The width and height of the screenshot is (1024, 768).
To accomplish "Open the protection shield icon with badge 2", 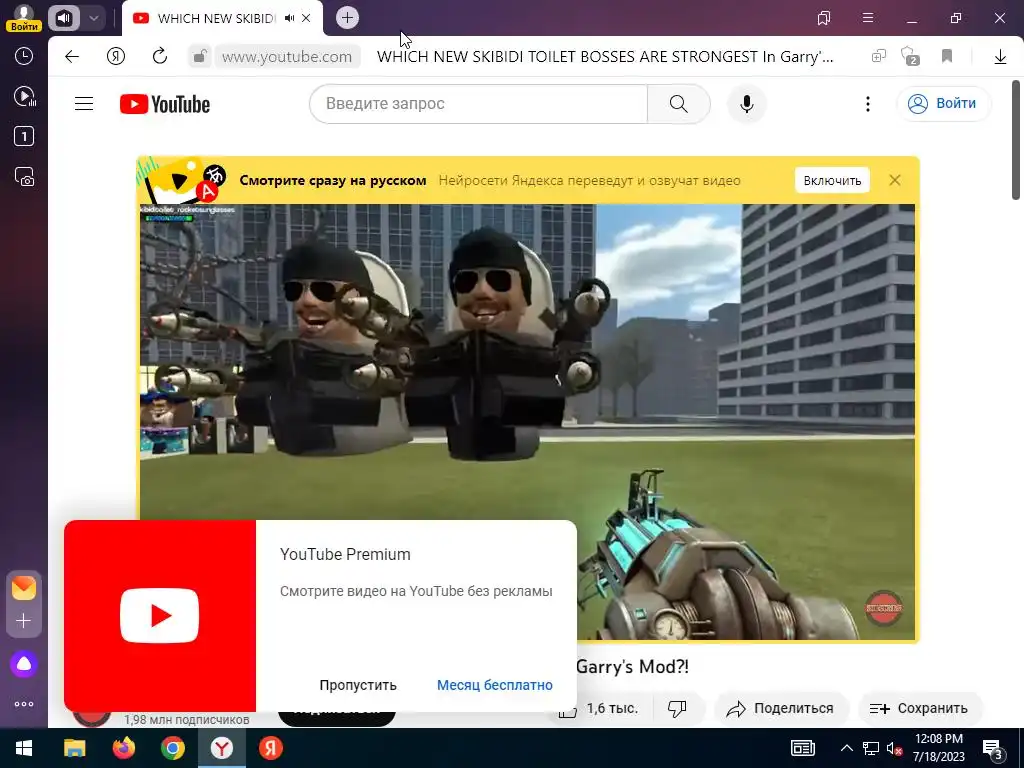I will click(x=910, y=56).
